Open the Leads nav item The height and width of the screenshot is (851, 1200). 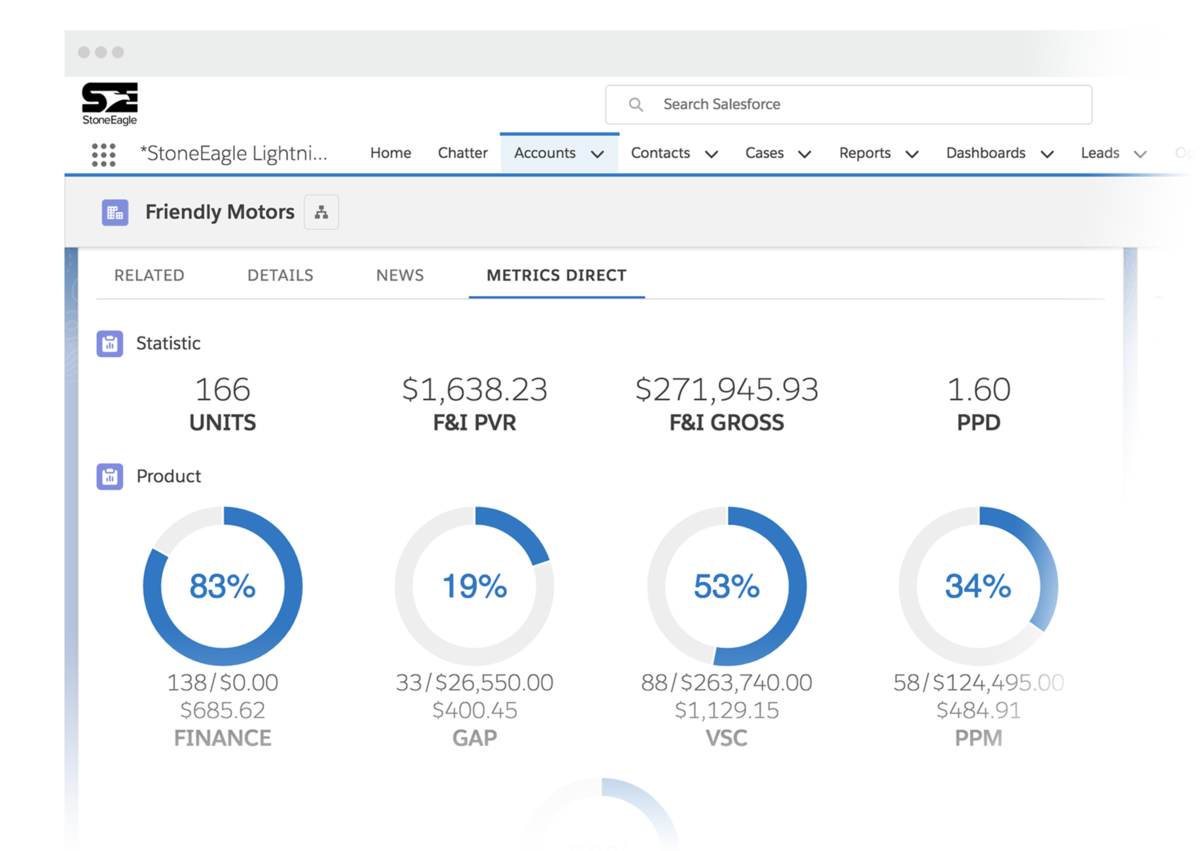(x=1100, y=153)
